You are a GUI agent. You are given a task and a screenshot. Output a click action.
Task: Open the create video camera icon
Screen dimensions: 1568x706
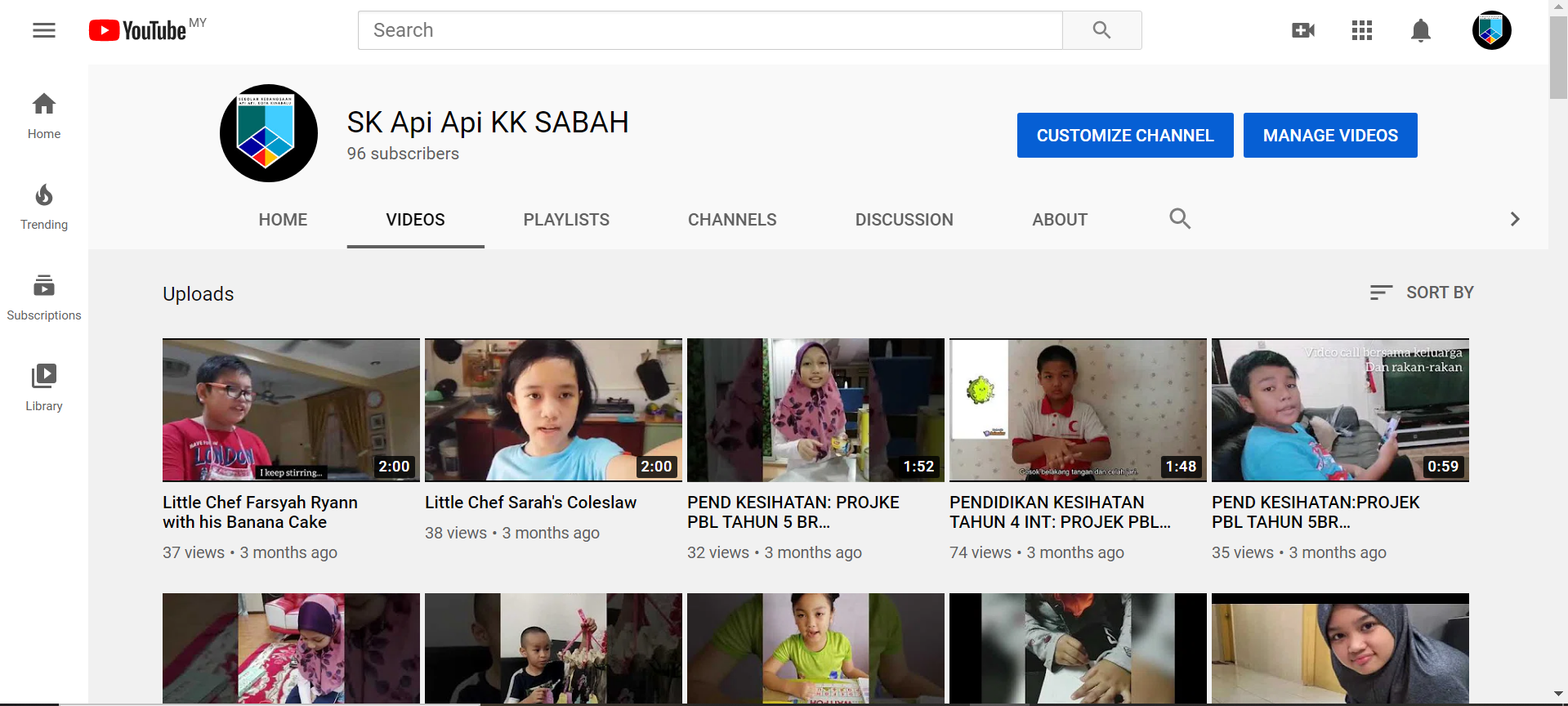point(1302,31)
